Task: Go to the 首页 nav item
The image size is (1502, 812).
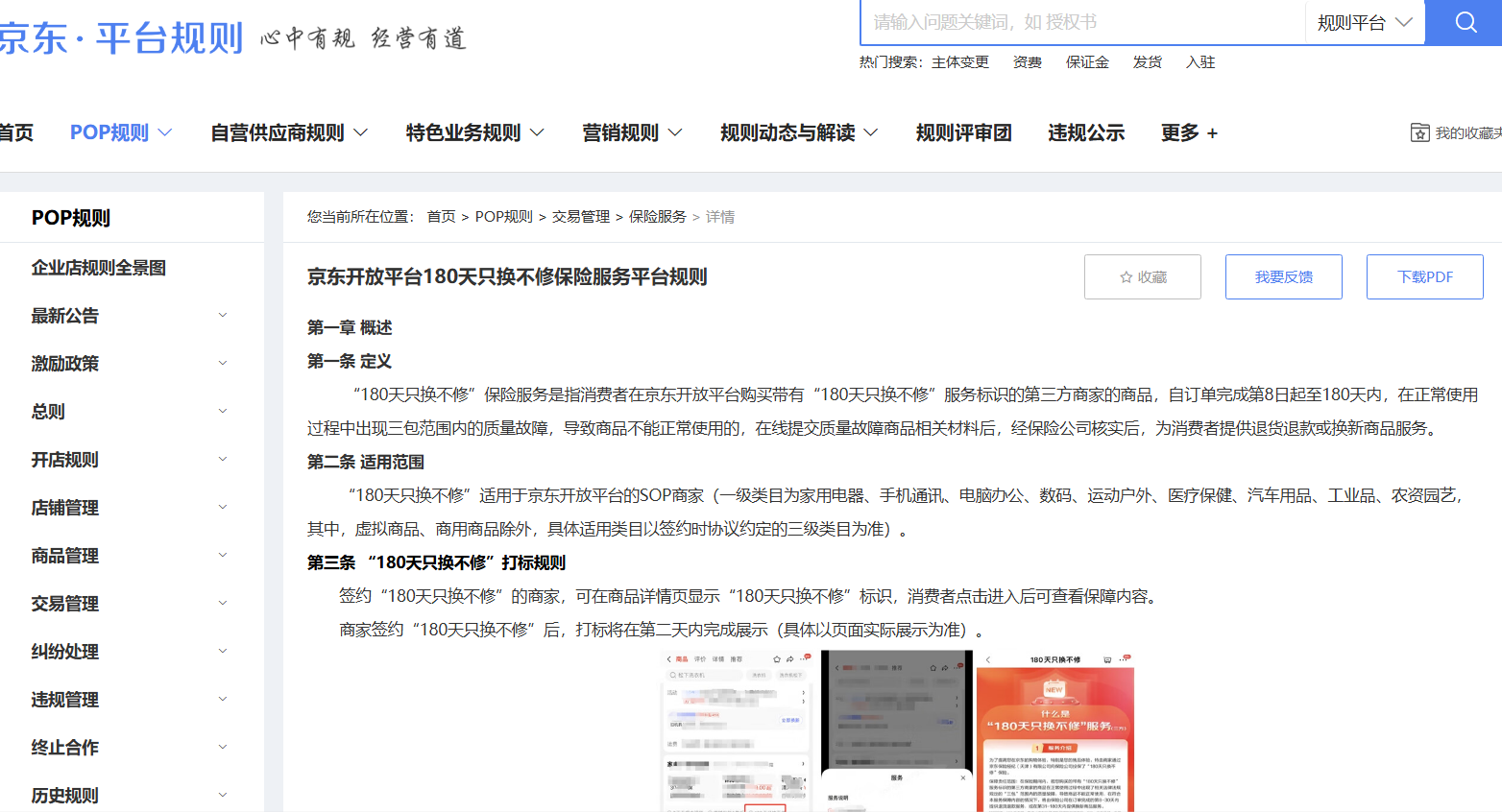Action: 15,132
